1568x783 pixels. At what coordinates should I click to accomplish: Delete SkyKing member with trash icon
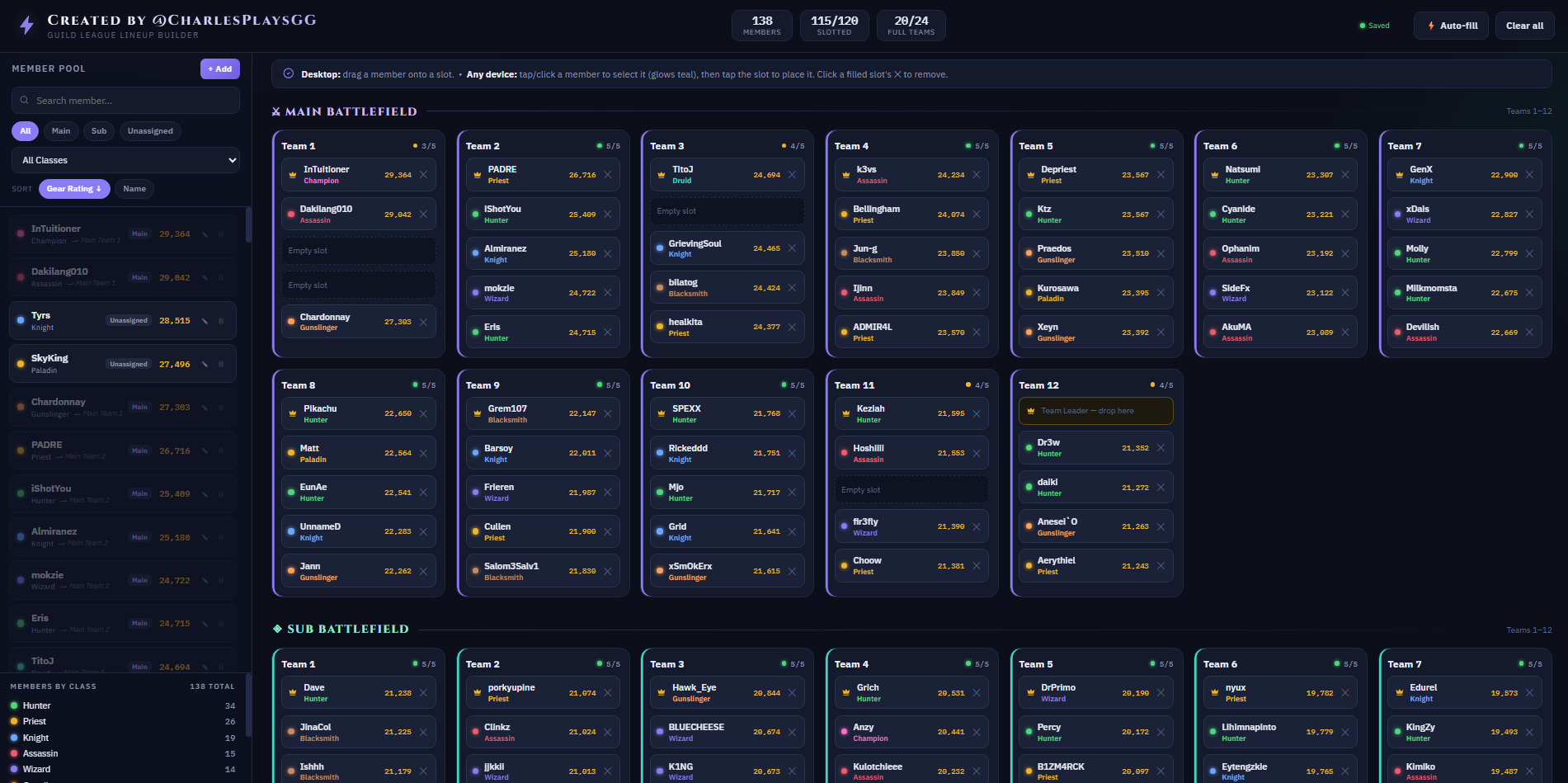tap(221, 364)
